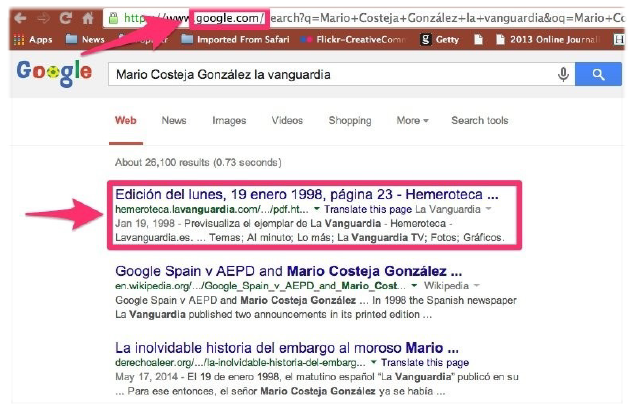Click Translate this page for derechoaleer result
Image resolution: width=640 pixels, height=410 pixels.
pyautogui.click(x=425, y=362)
